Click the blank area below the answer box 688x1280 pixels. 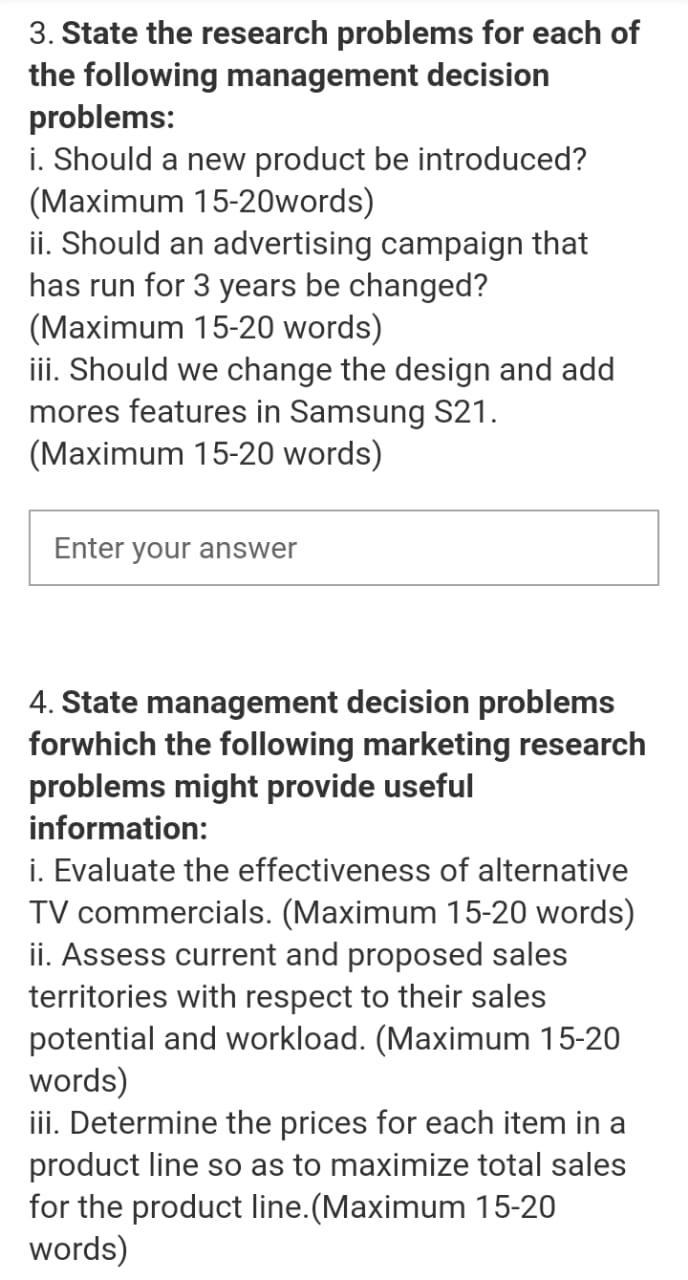click(344, 635)
